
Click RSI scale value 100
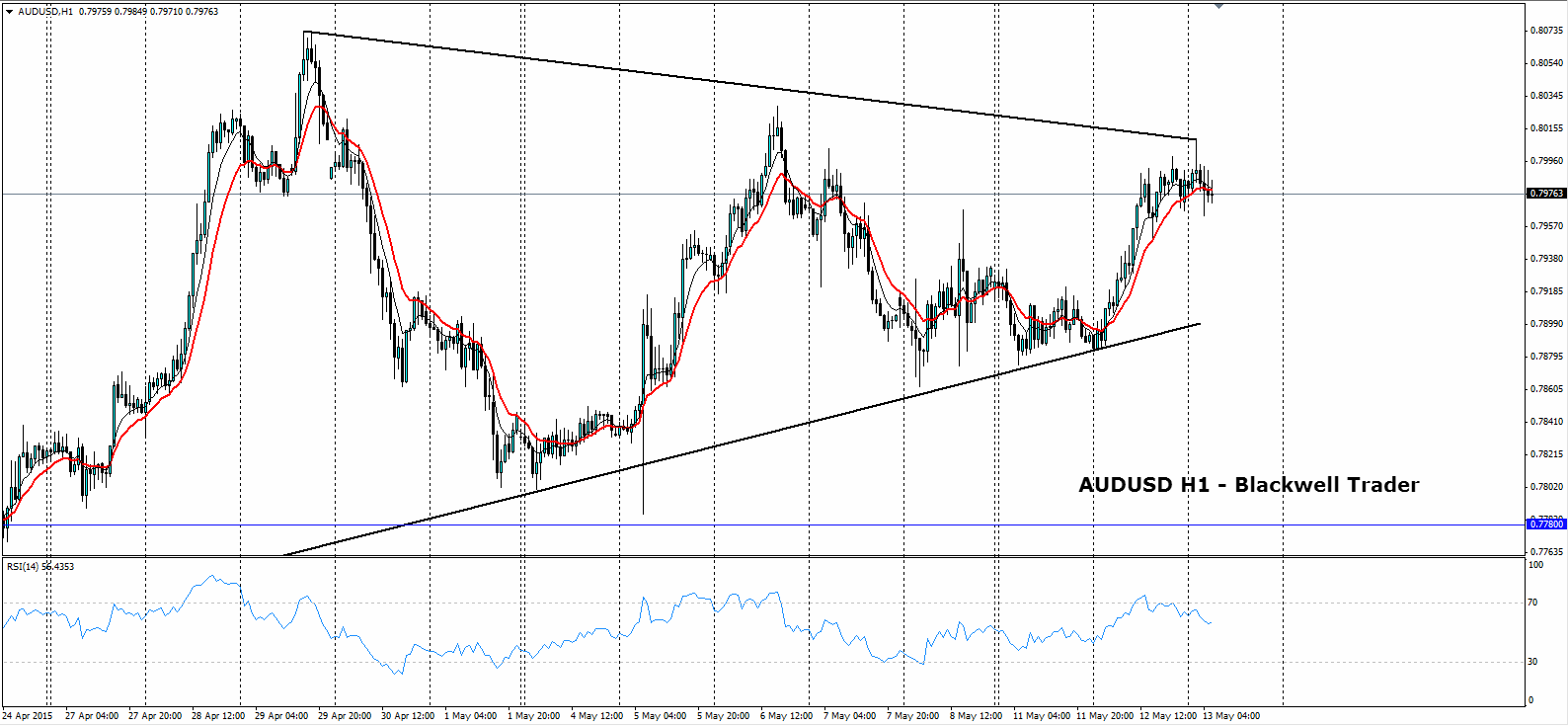coord(1535,565)
